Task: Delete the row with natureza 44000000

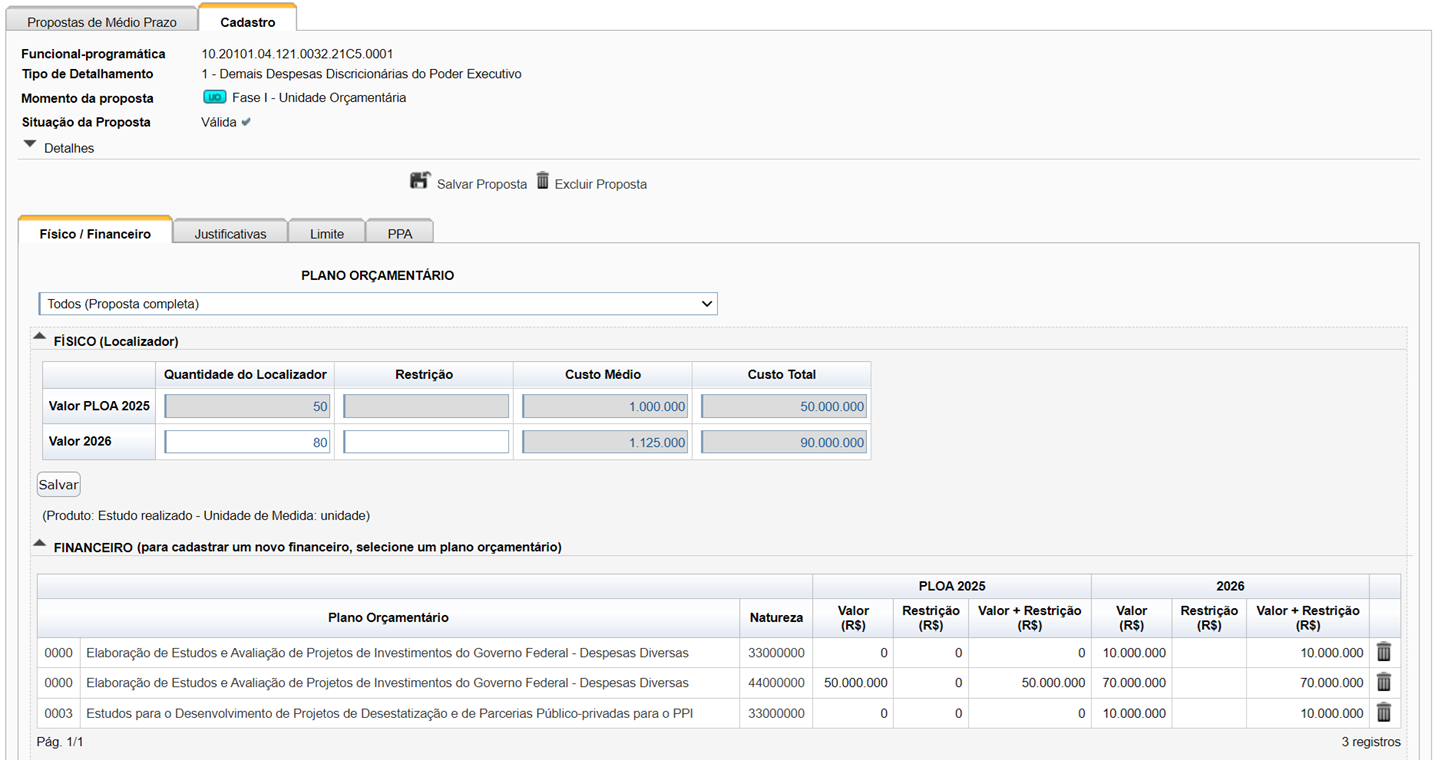Action: (1384, 682)
